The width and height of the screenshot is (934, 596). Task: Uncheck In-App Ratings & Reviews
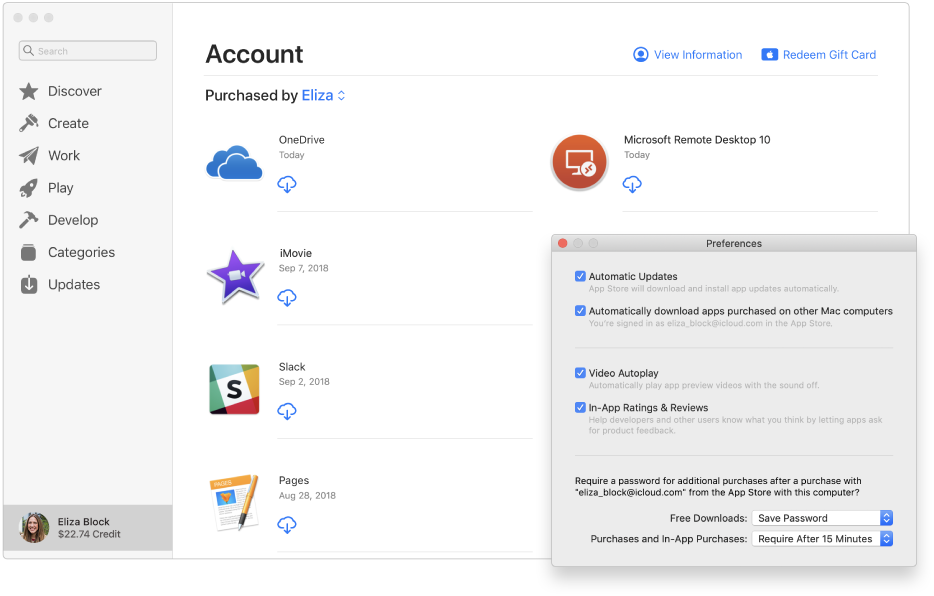(580, 407)
